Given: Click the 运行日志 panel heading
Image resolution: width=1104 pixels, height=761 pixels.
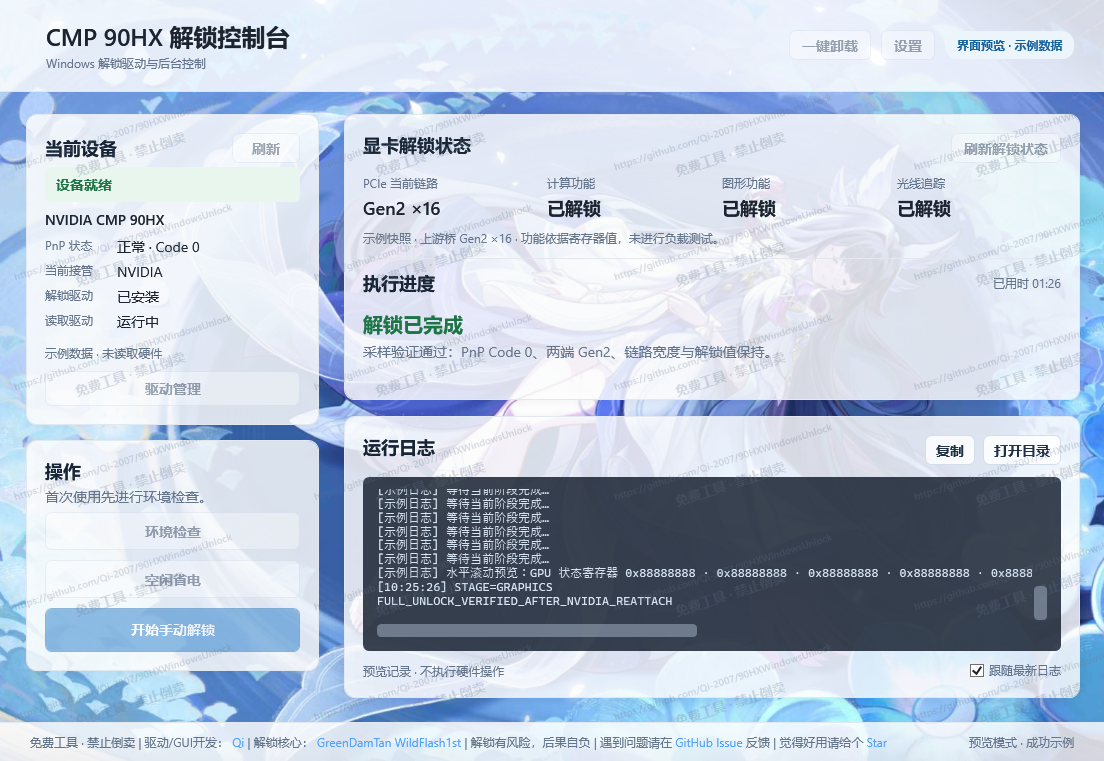Looking at the screenshot, I should point(399,448).
